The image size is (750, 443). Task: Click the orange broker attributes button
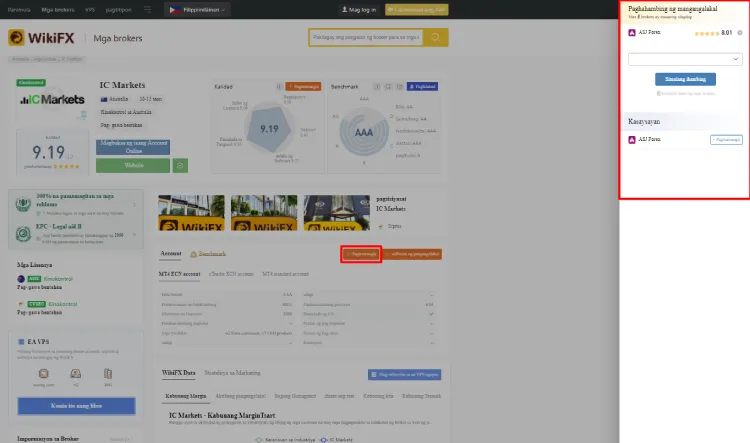pyautogui.click(x=412, y=254)
